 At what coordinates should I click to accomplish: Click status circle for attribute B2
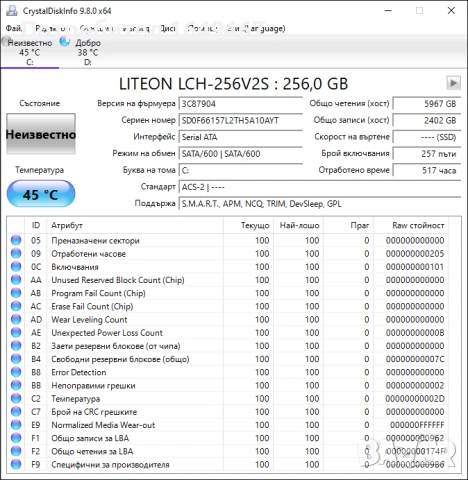(x=16, y=346)
